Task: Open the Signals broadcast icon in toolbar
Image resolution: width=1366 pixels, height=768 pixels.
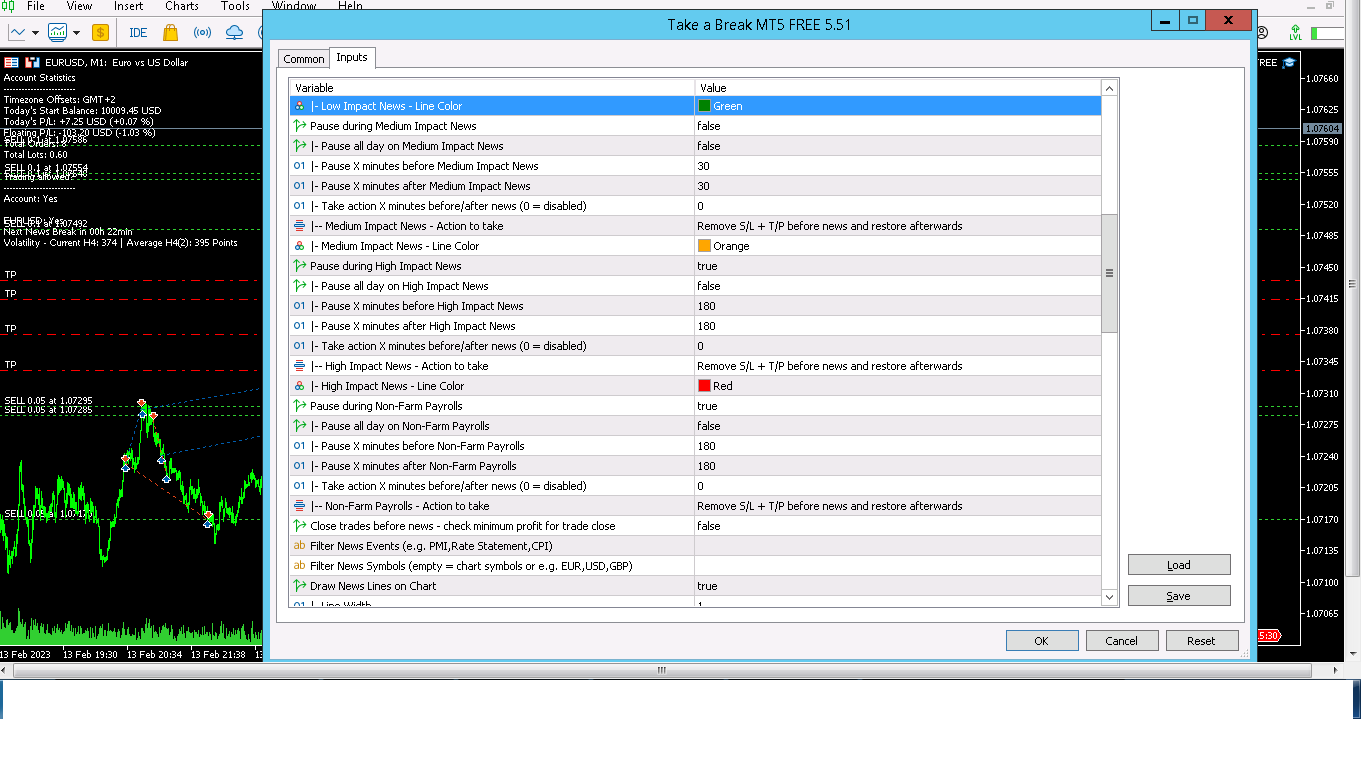Action: coord(202,33)
